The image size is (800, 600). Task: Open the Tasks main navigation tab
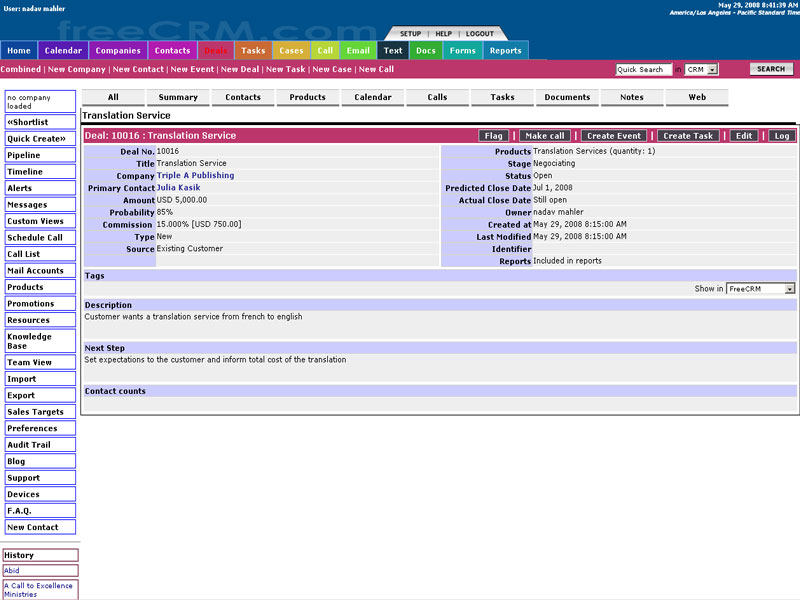coord(253,51)
